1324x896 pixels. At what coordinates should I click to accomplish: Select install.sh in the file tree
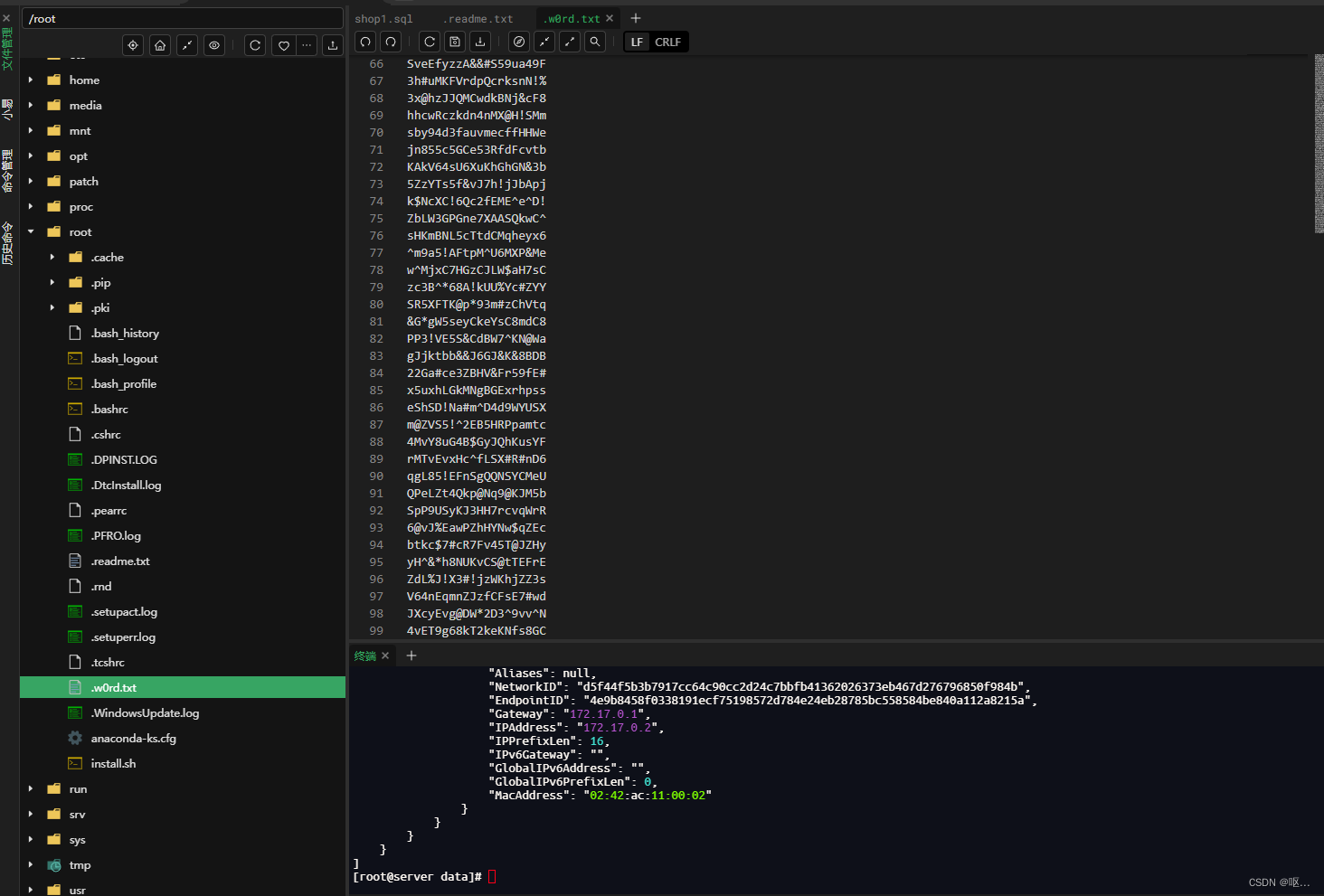coord(113,764)
